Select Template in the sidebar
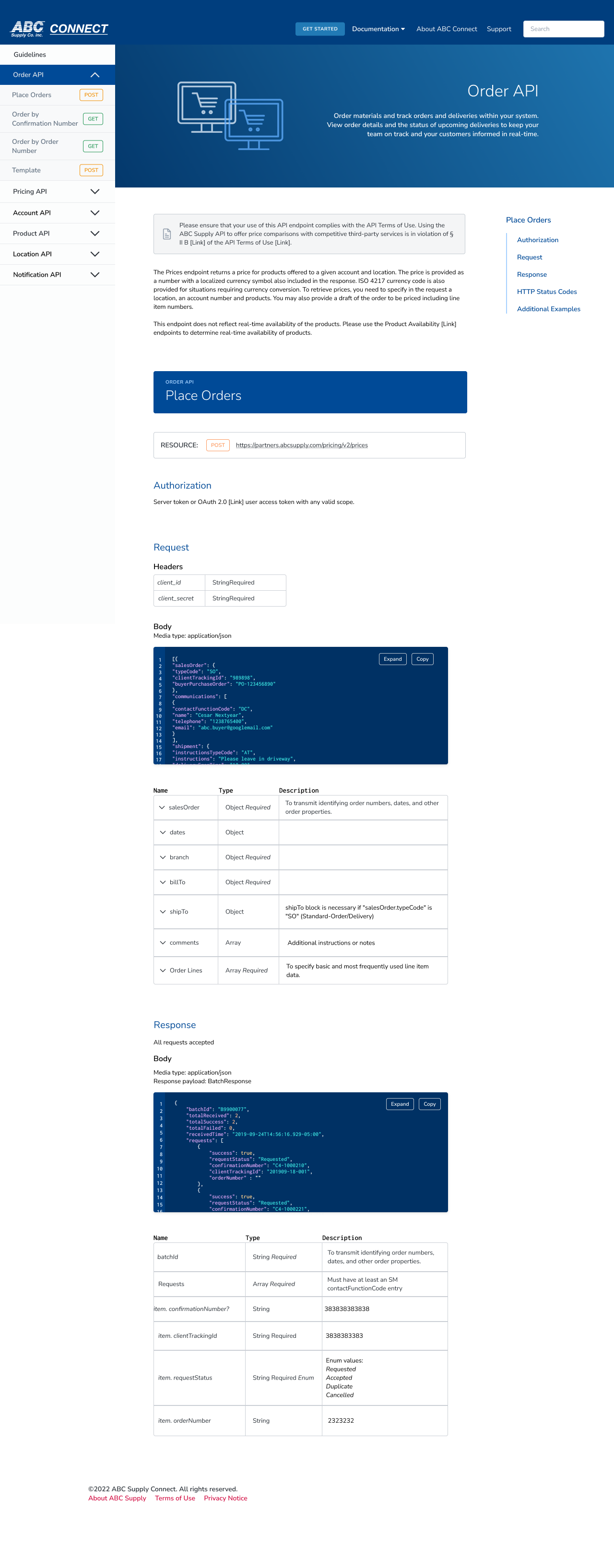The height and width of the screenshot is (1568, 614). click(x=26, y=170)
